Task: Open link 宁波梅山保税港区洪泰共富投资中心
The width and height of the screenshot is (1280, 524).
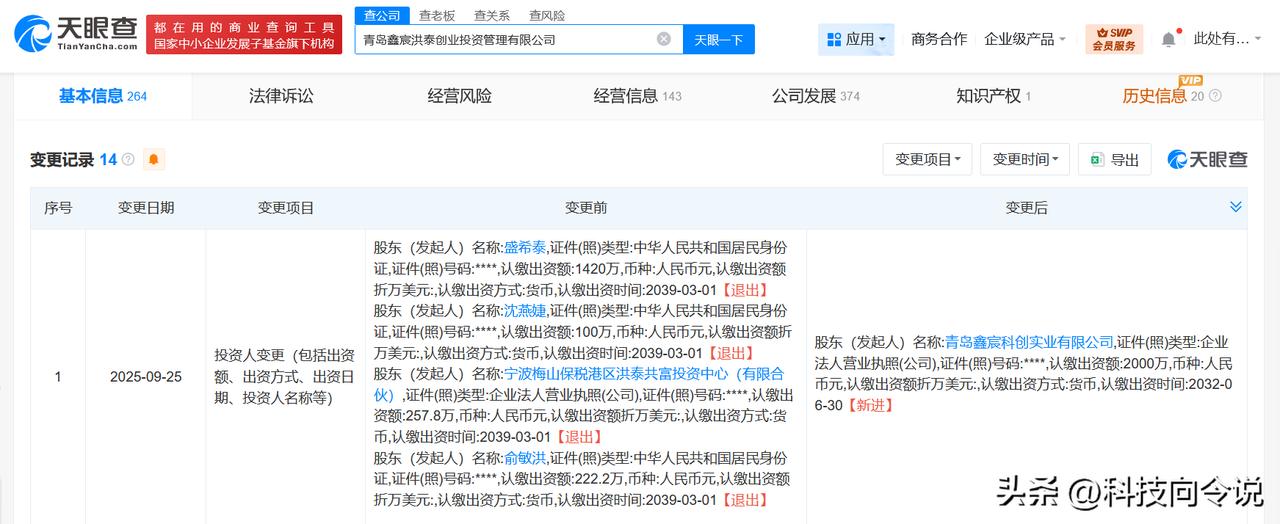Action: coord(579,384)
